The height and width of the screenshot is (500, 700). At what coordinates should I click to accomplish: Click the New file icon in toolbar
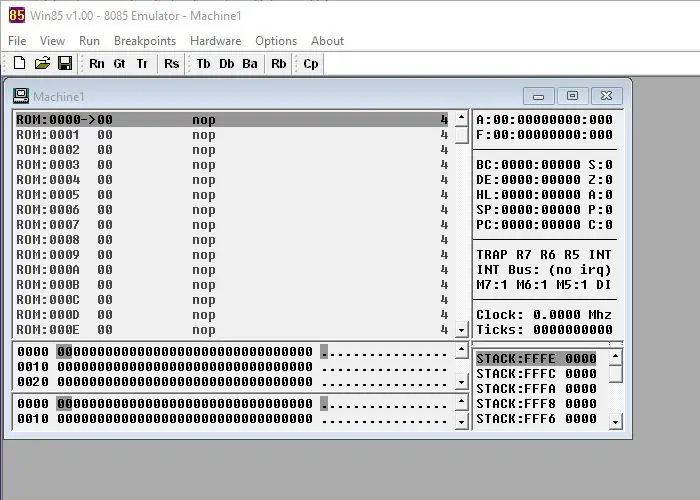click(x=19, y=63)
